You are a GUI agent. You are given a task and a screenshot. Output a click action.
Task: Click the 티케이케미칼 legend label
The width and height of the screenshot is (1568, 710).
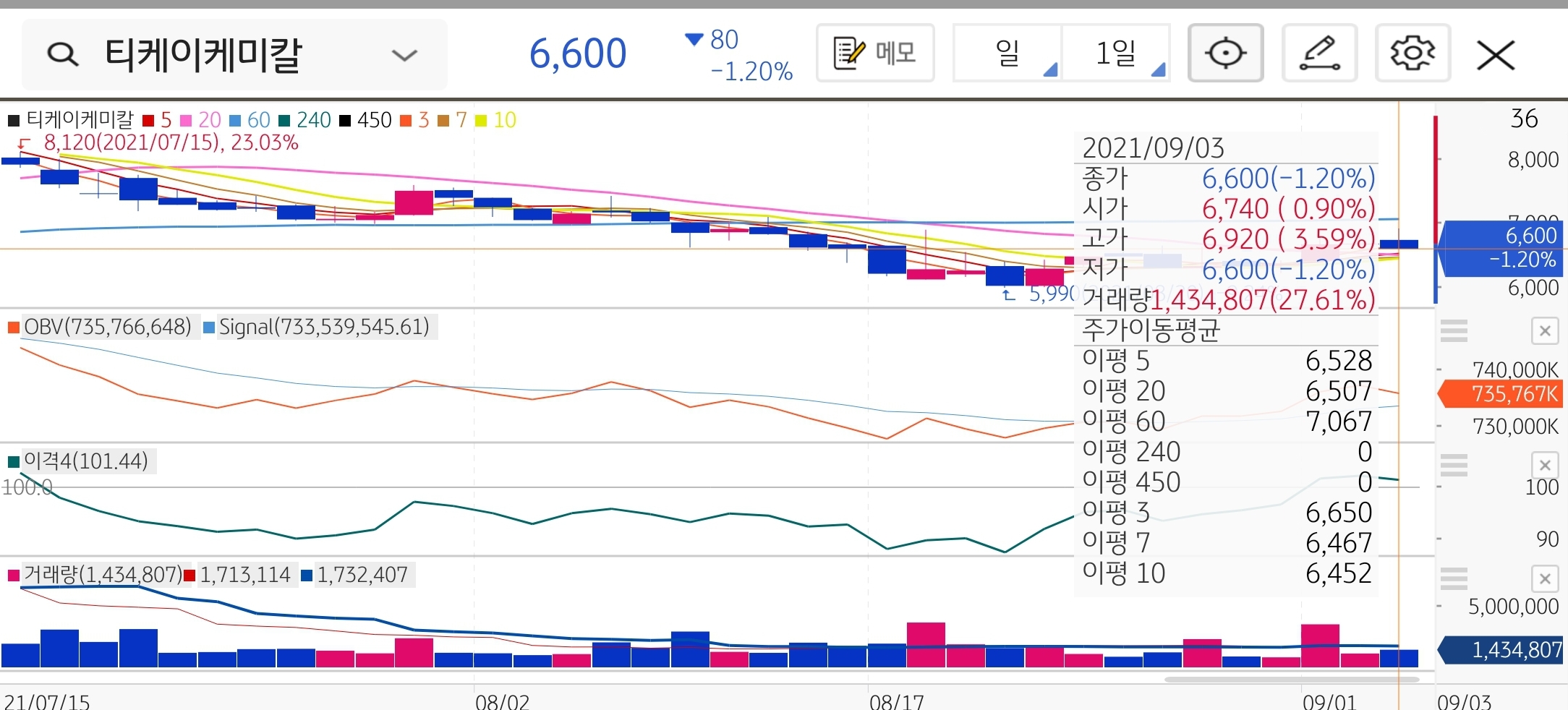(80, 120)
